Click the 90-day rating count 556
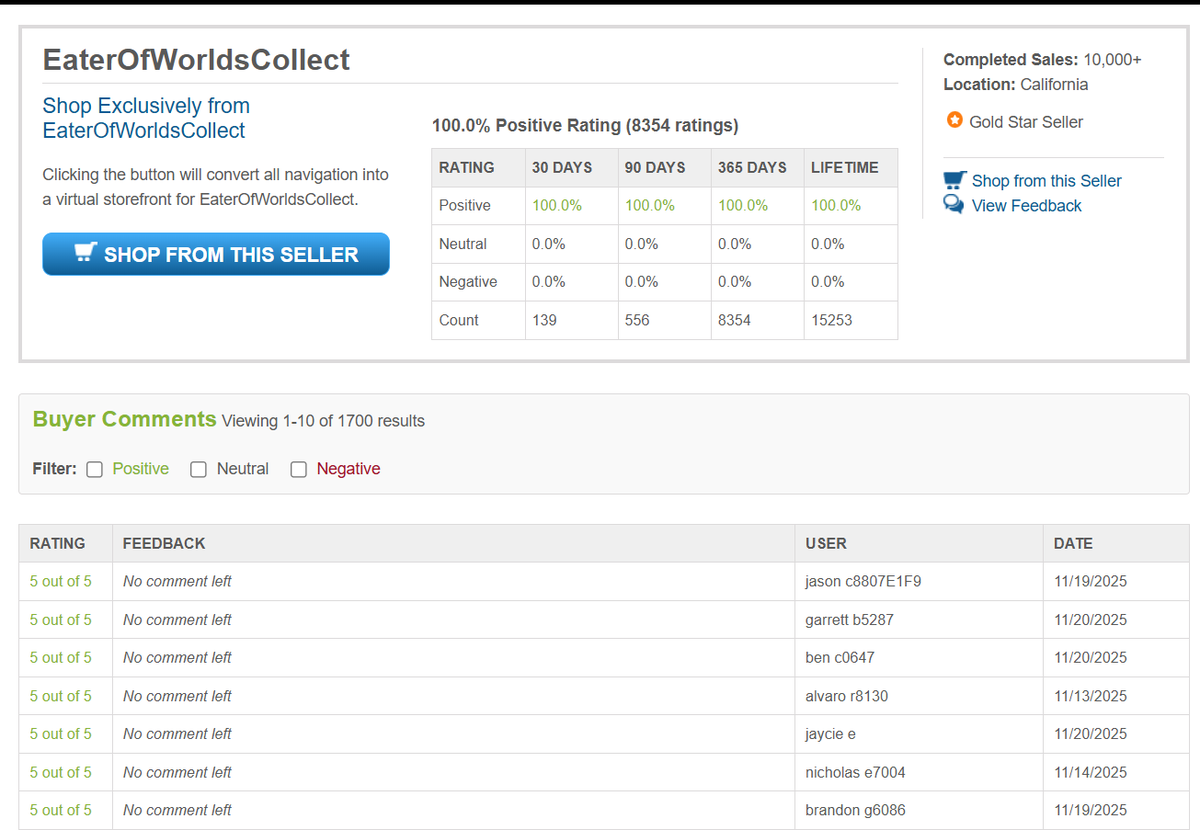This screenshot has height=830, width=1200. 637,320
